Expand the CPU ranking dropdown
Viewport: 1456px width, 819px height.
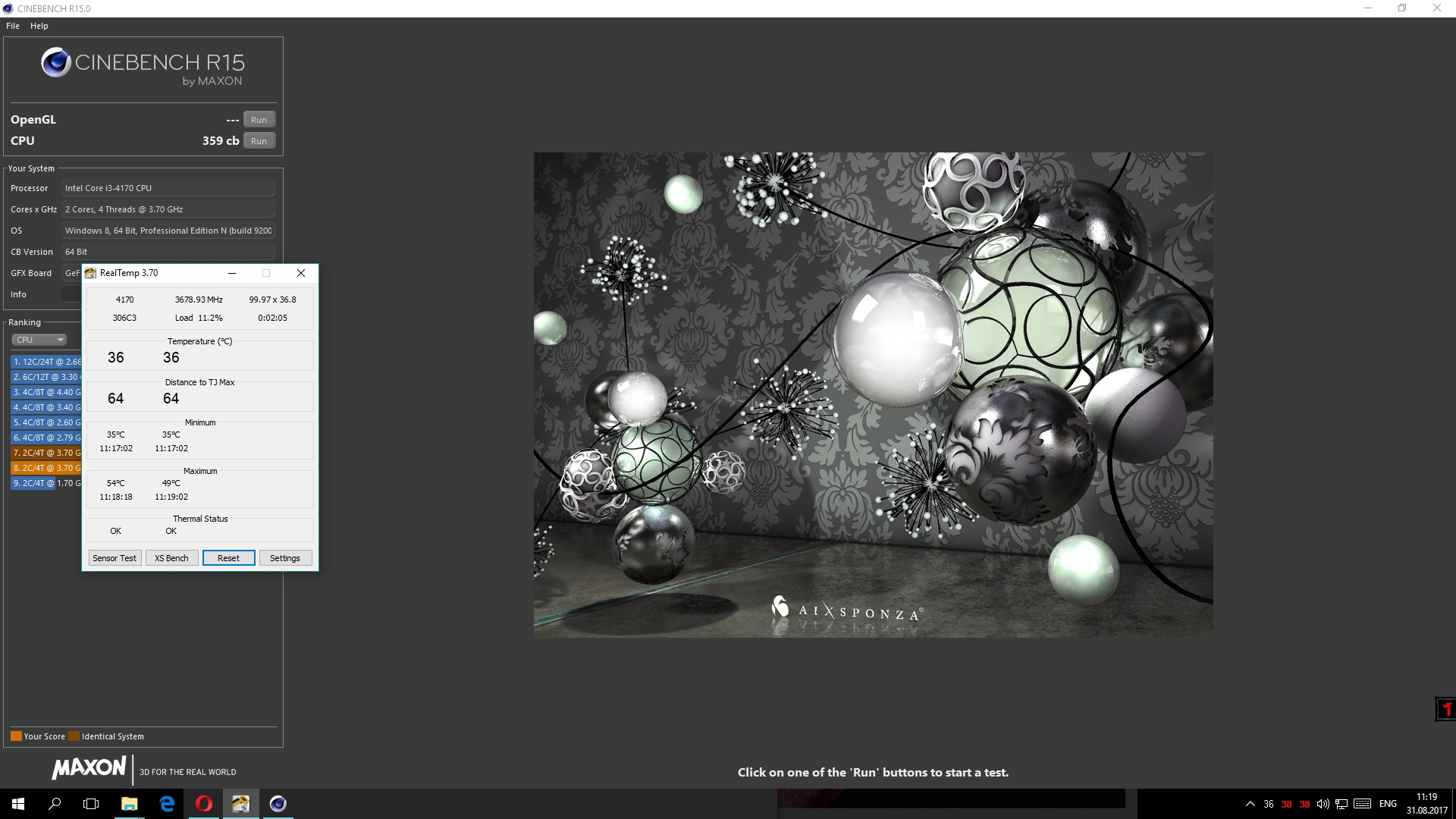click(x=39, y=340)
